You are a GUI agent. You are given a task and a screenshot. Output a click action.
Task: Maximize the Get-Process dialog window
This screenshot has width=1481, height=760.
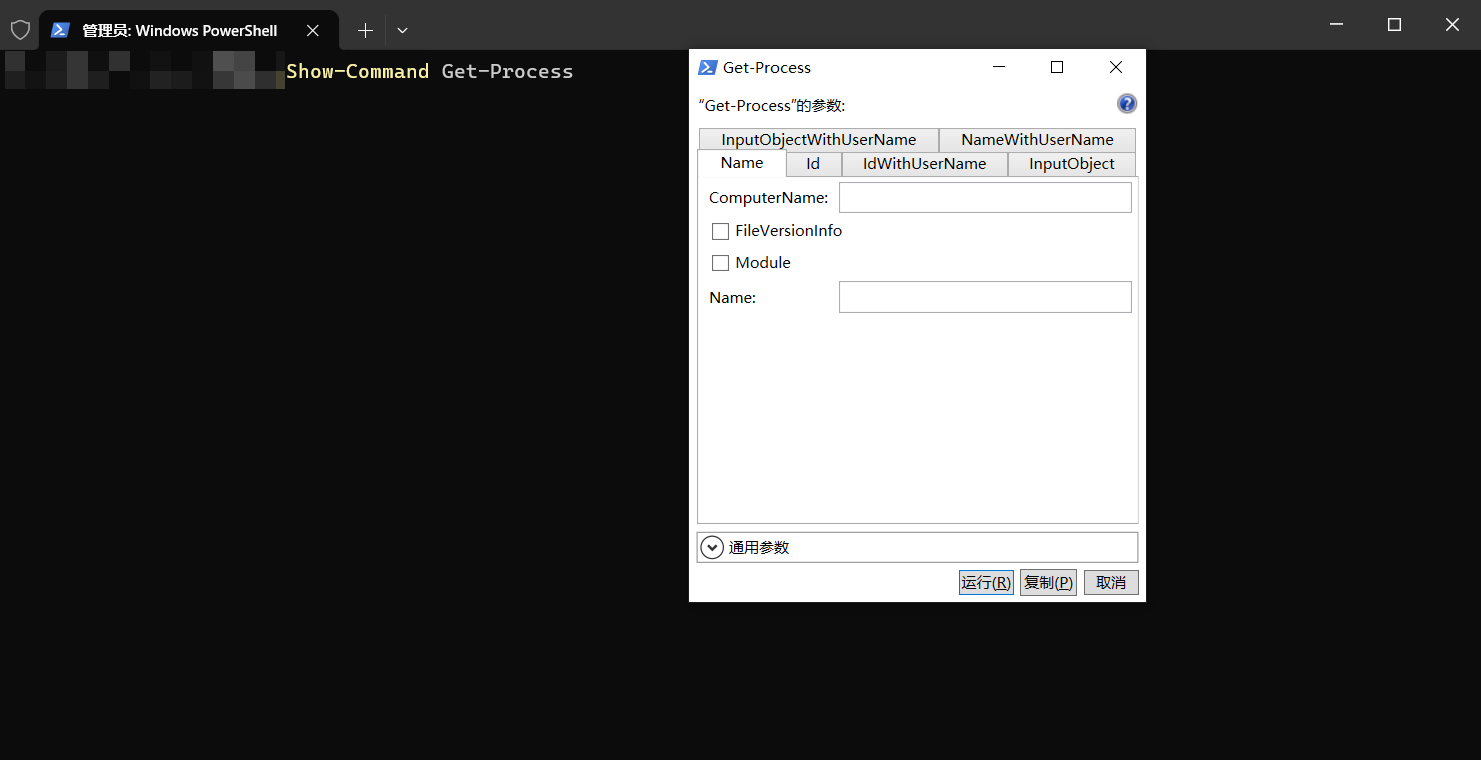pyautogui.click(x=1056, y=67)
